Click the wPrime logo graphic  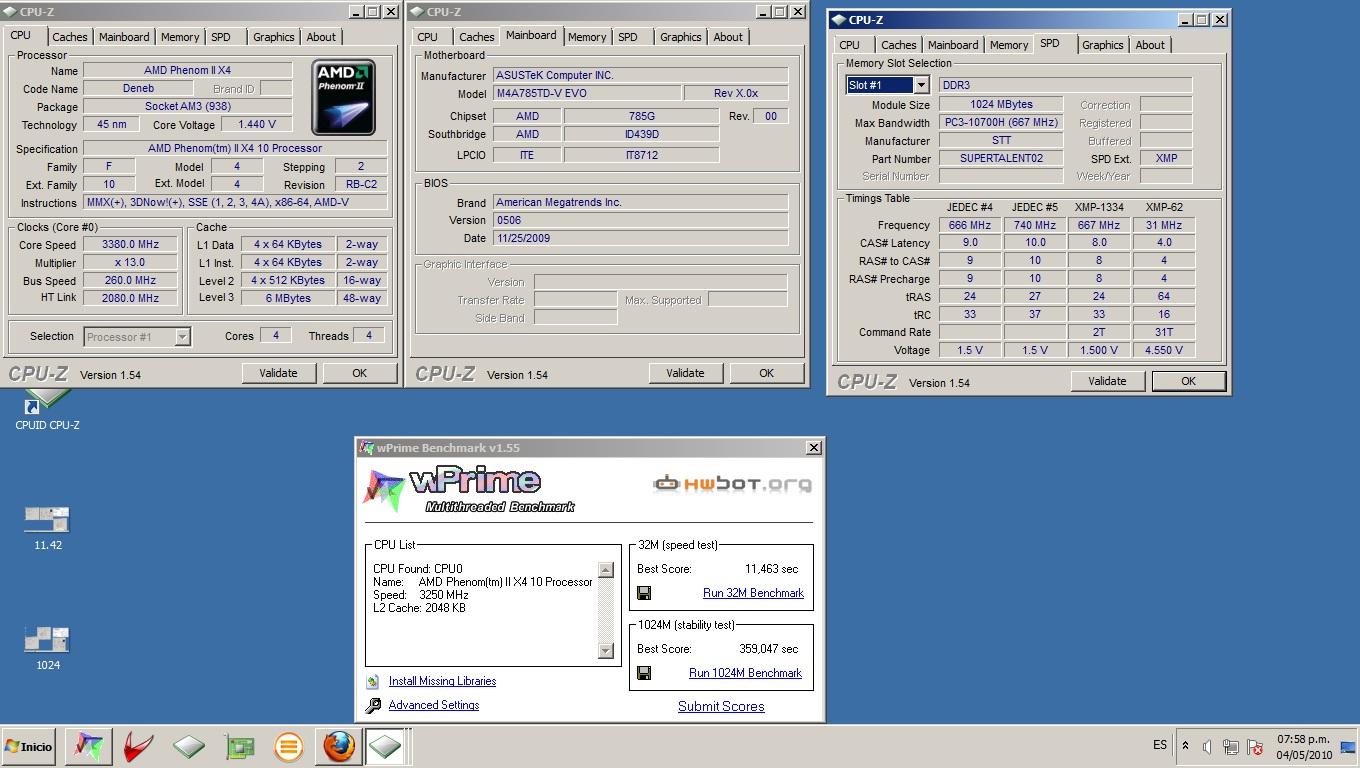click(468, 490)
